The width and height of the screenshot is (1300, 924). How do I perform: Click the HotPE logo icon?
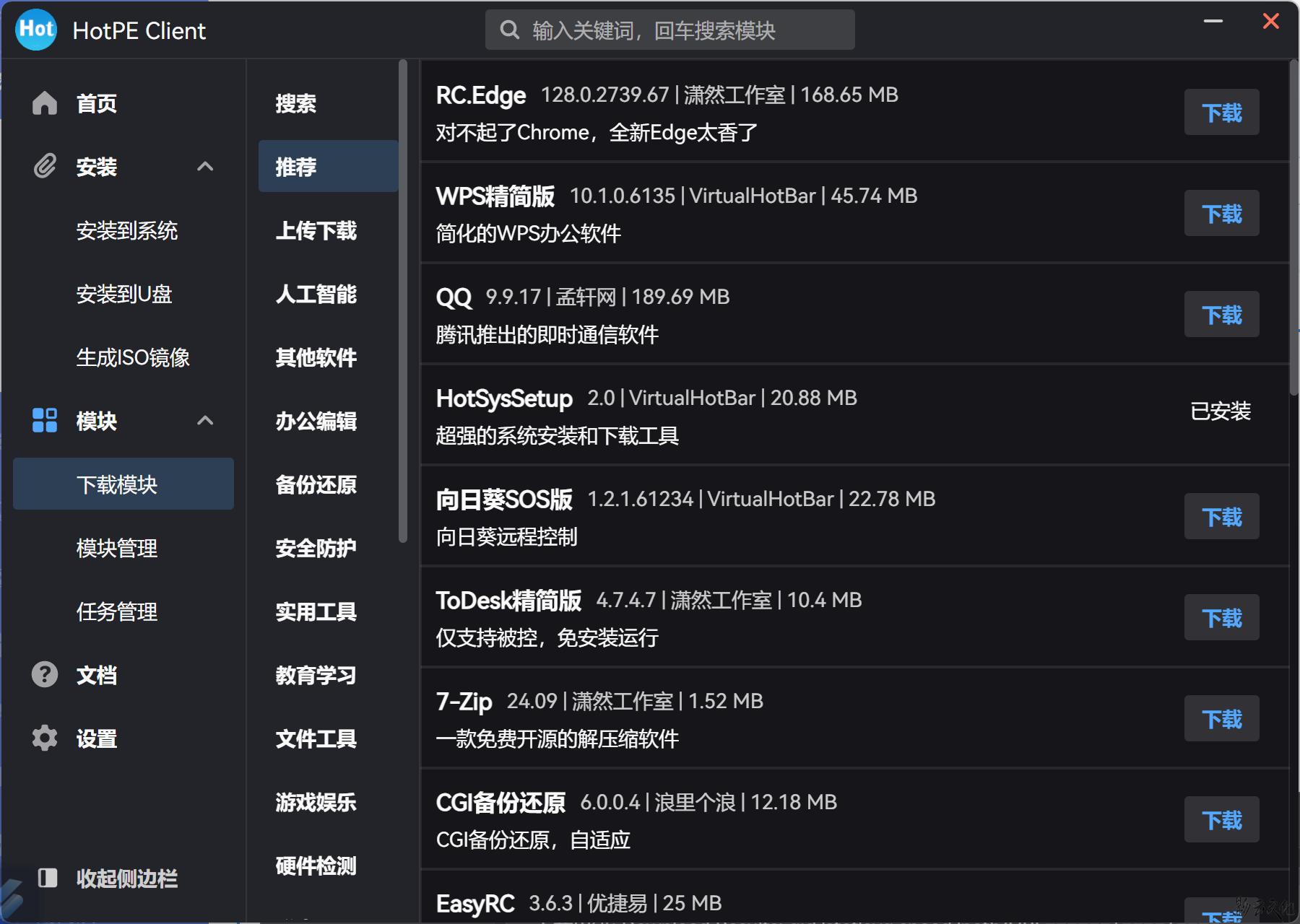(x=36, y=30)
